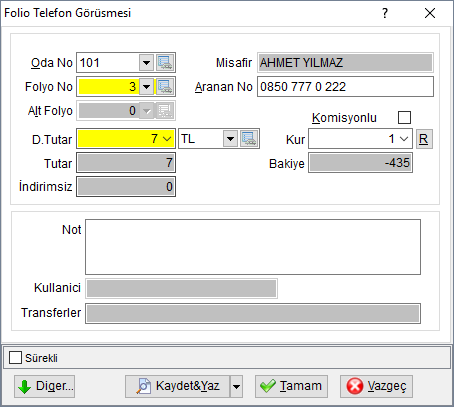Screen dimensions: 454x407
Task: Click the Bakiye field showing -435
Action: [x=360, y=163]
